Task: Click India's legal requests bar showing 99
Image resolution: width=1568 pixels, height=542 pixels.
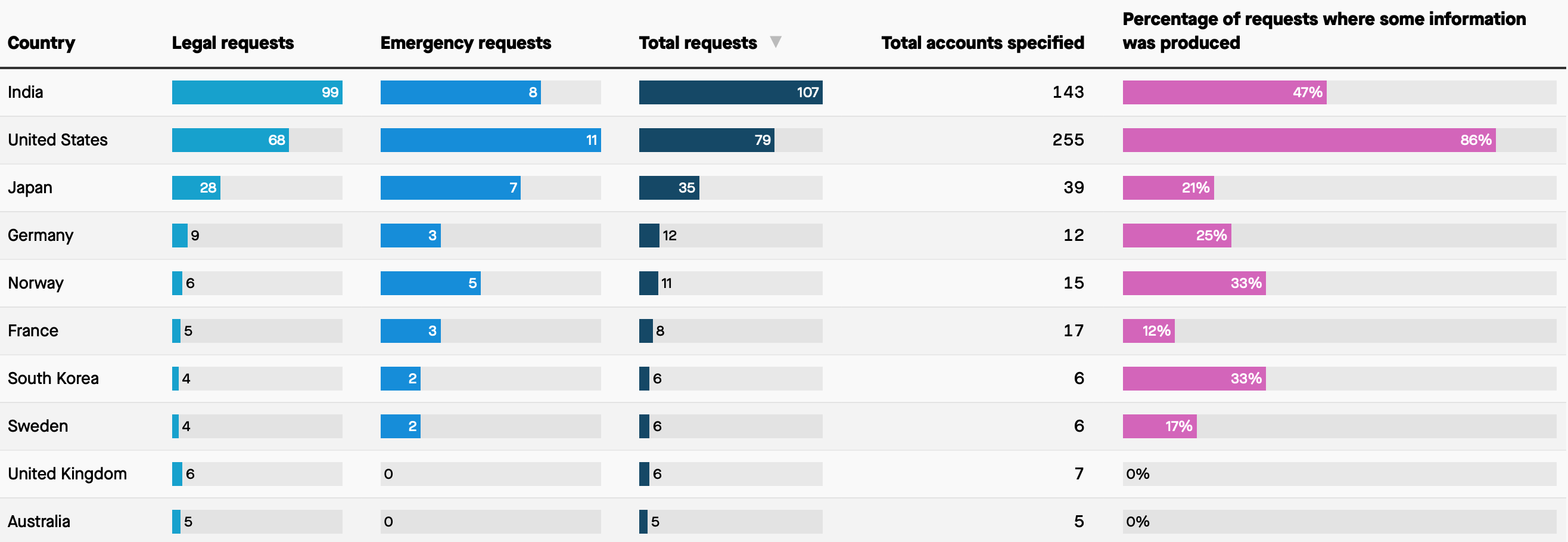Action: [x=257, y=92]
